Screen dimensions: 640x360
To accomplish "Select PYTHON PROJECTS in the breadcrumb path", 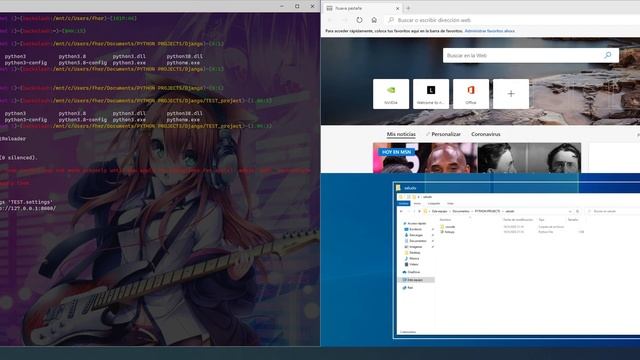I will (x=487, y=211).
